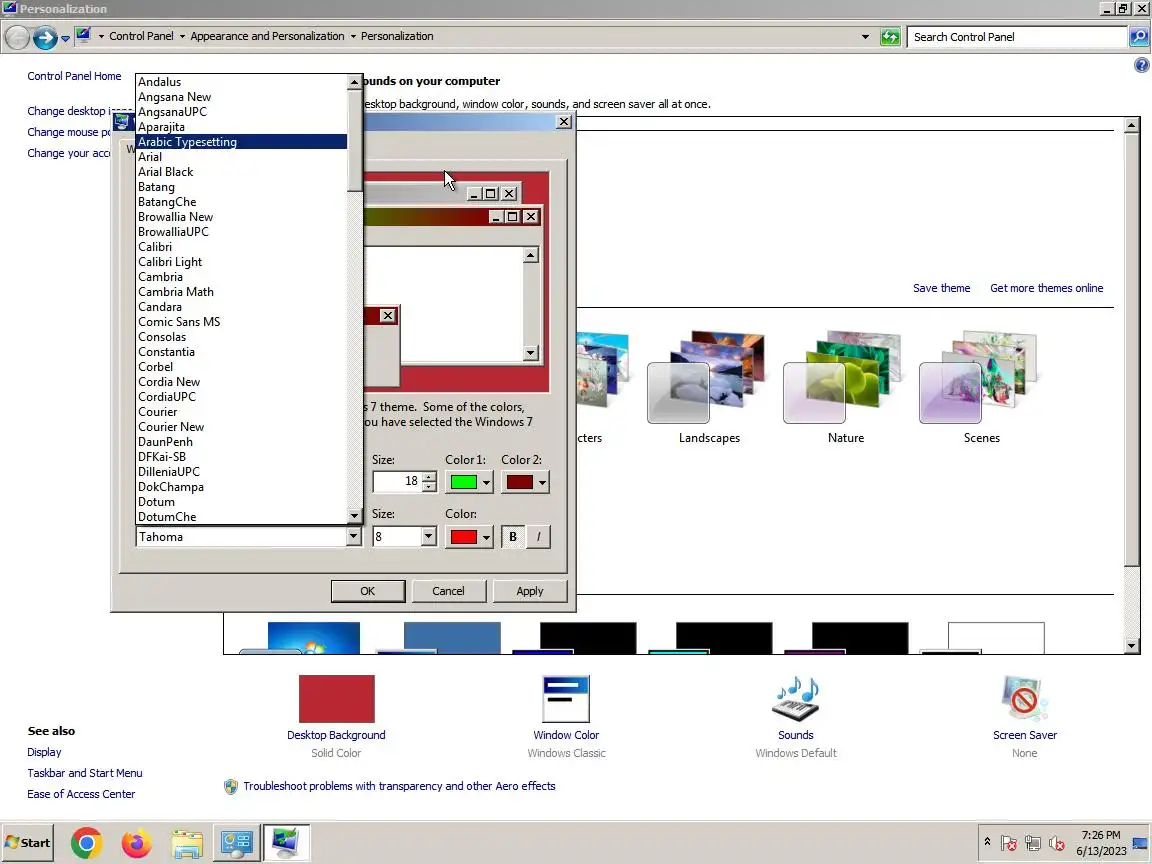Click in the Search Control Panel field
This screenshot has height=864, width=1152.
(1018, 37)
